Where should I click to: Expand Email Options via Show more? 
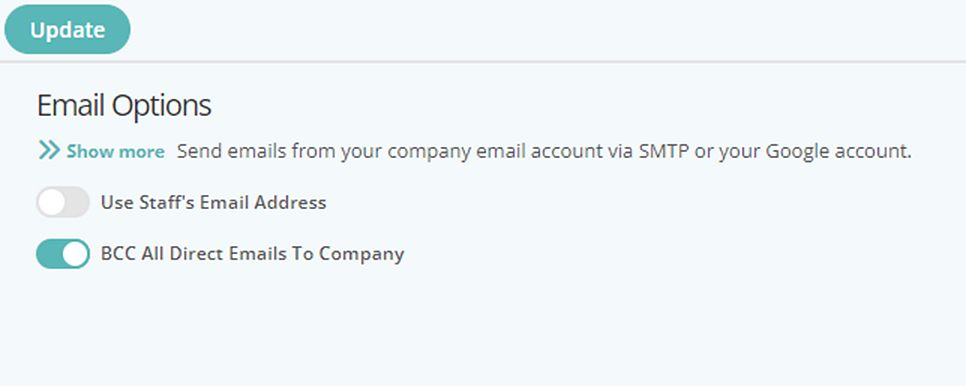click(115, 151)
